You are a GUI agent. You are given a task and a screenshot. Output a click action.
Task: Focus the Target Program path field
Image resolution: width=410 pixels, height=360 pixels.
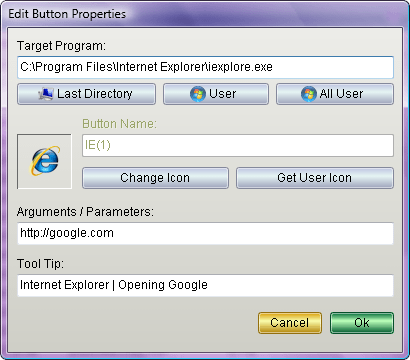pyautogui.click(x=205, y=67)
